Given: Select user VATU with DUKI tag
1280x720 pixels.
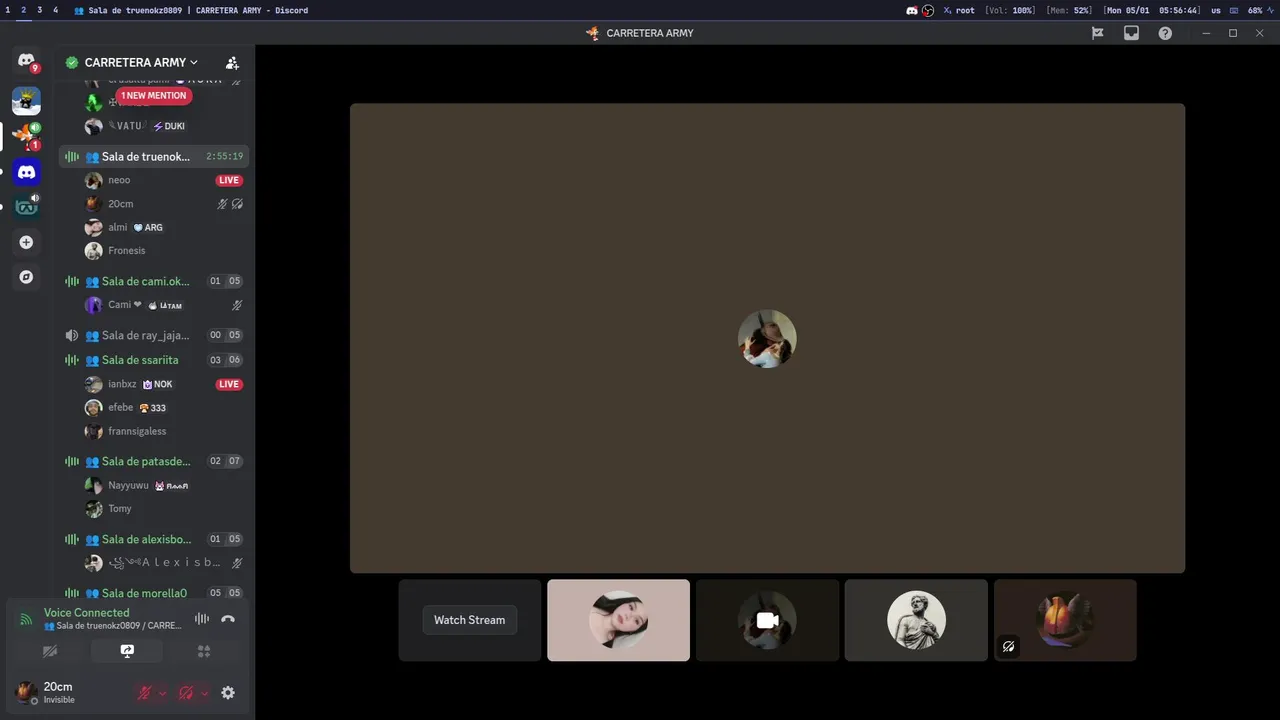Looking at the screenshot, I should click(164, 126).
